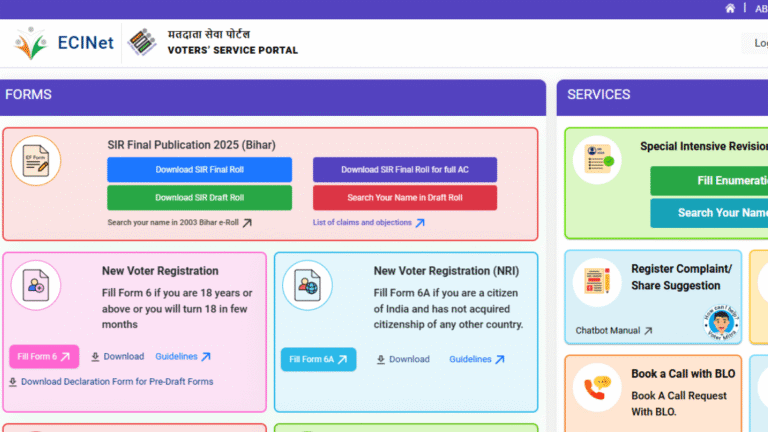Click the Book a Call with BLO phone icon
This screenshot has height=432, width=768.
tap(597, 387)
